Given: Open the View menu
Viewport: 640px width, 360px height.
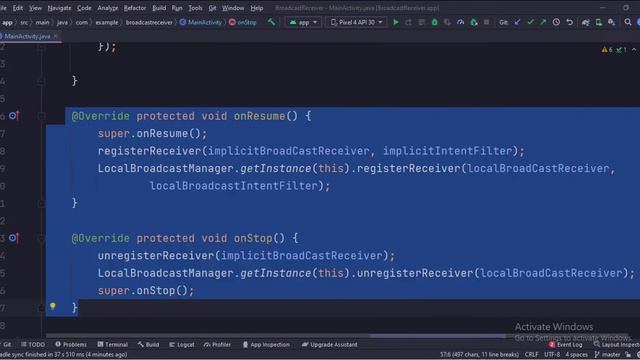Looking at the screenshot, I should [x=35, y=8].
